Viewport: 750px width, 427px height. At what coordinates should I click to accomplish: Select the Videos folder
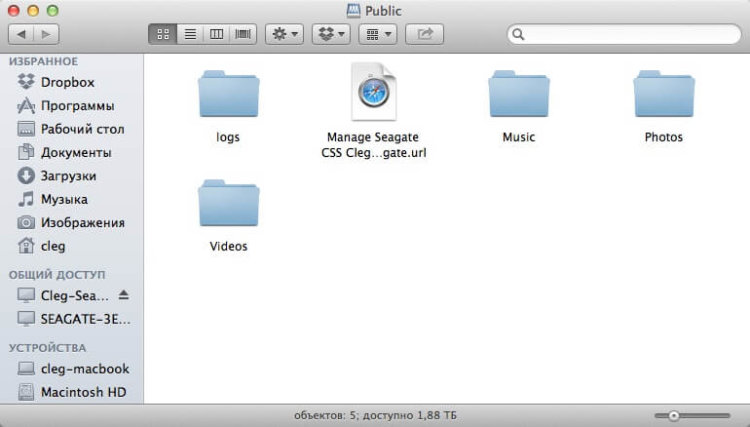point(228,206)
